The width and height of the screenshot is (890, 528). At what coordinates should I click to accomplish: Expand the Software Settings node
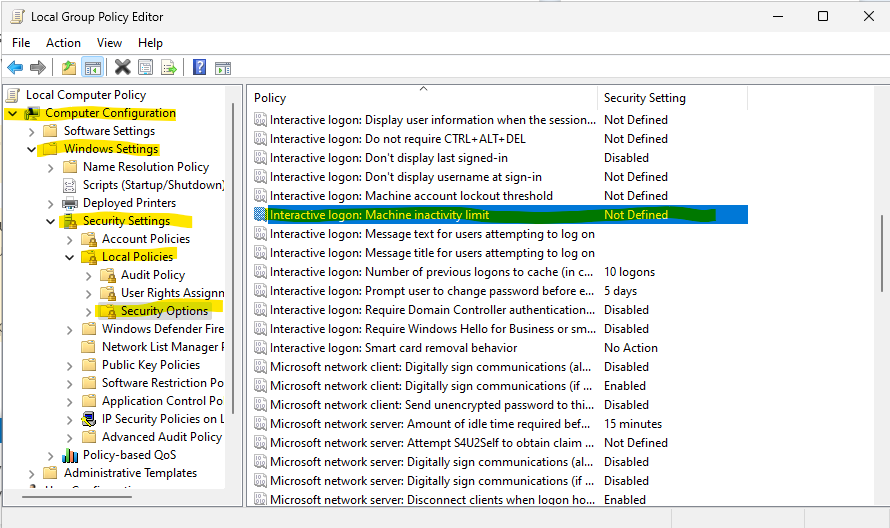click(32, 132)
